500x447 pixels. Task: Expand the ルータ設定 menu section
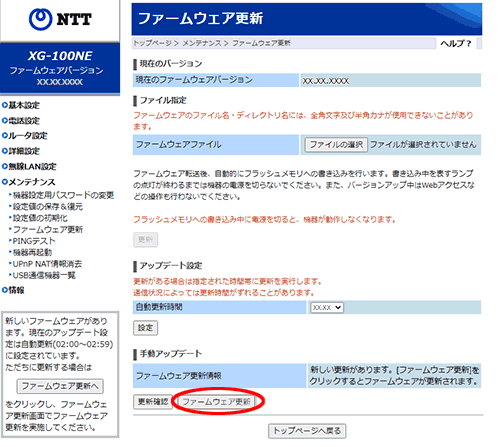25,136
